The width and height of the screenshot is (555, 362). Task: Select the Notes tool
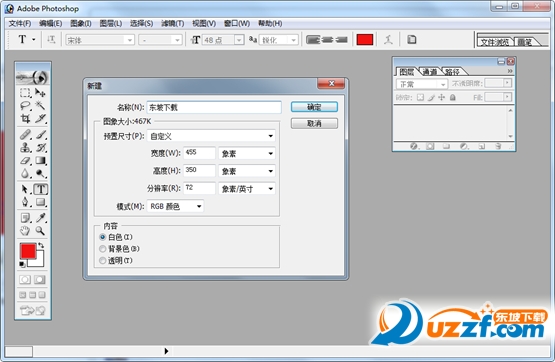(x=25, y=218)
